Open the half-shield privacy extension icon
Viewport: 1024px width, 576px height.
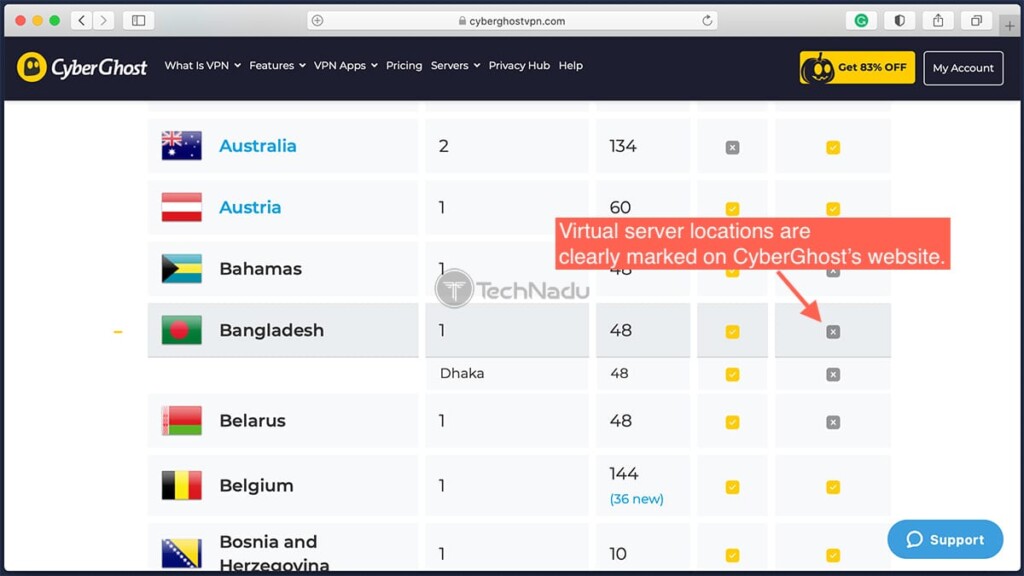click(899, 21)
